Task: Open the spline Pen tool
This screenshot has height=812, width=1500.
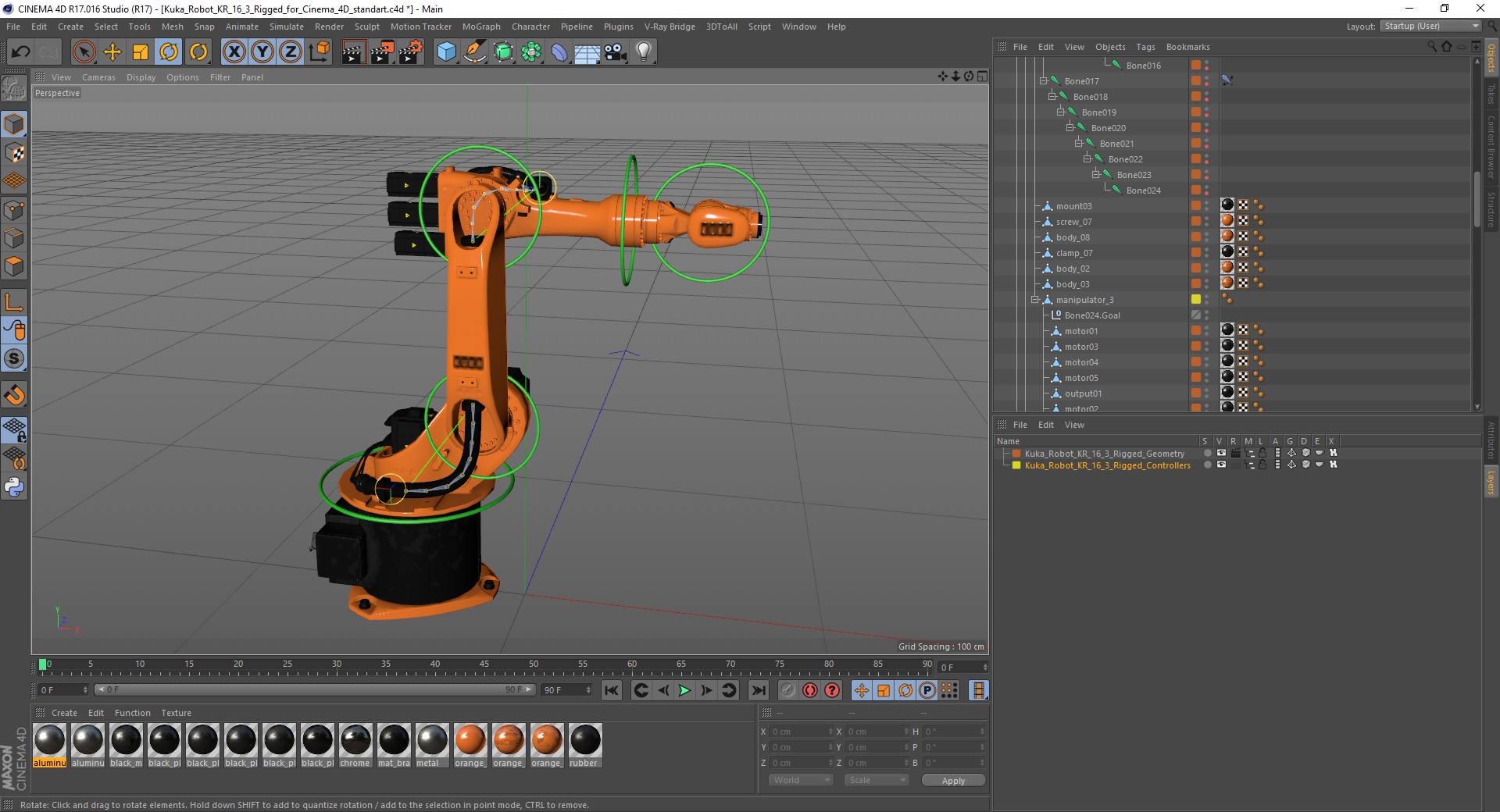Action: point(474,52)
